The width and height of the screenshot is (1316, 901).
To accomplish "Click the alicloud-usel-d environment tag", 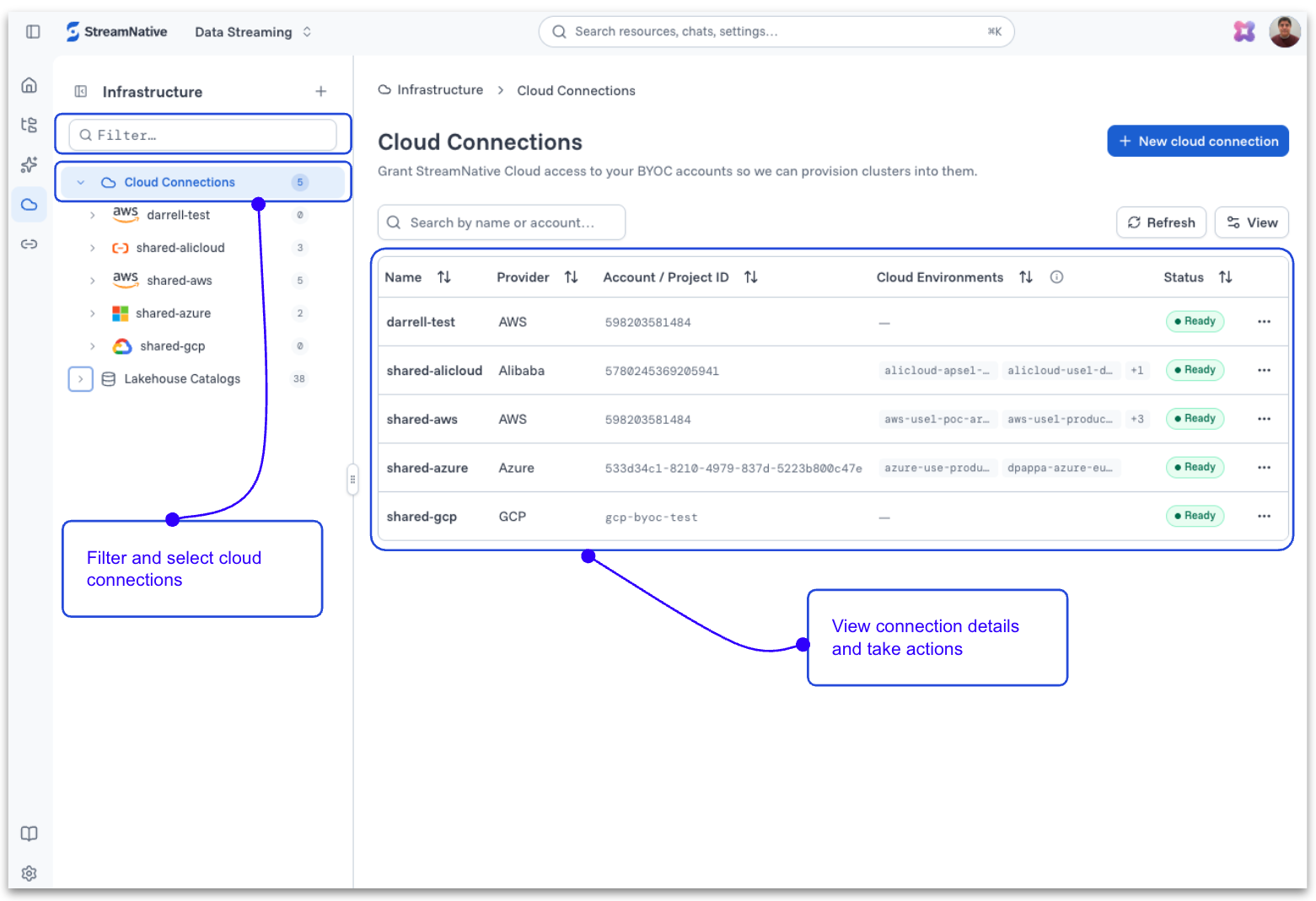I will pyautogui.click(x=1061, y=371).
